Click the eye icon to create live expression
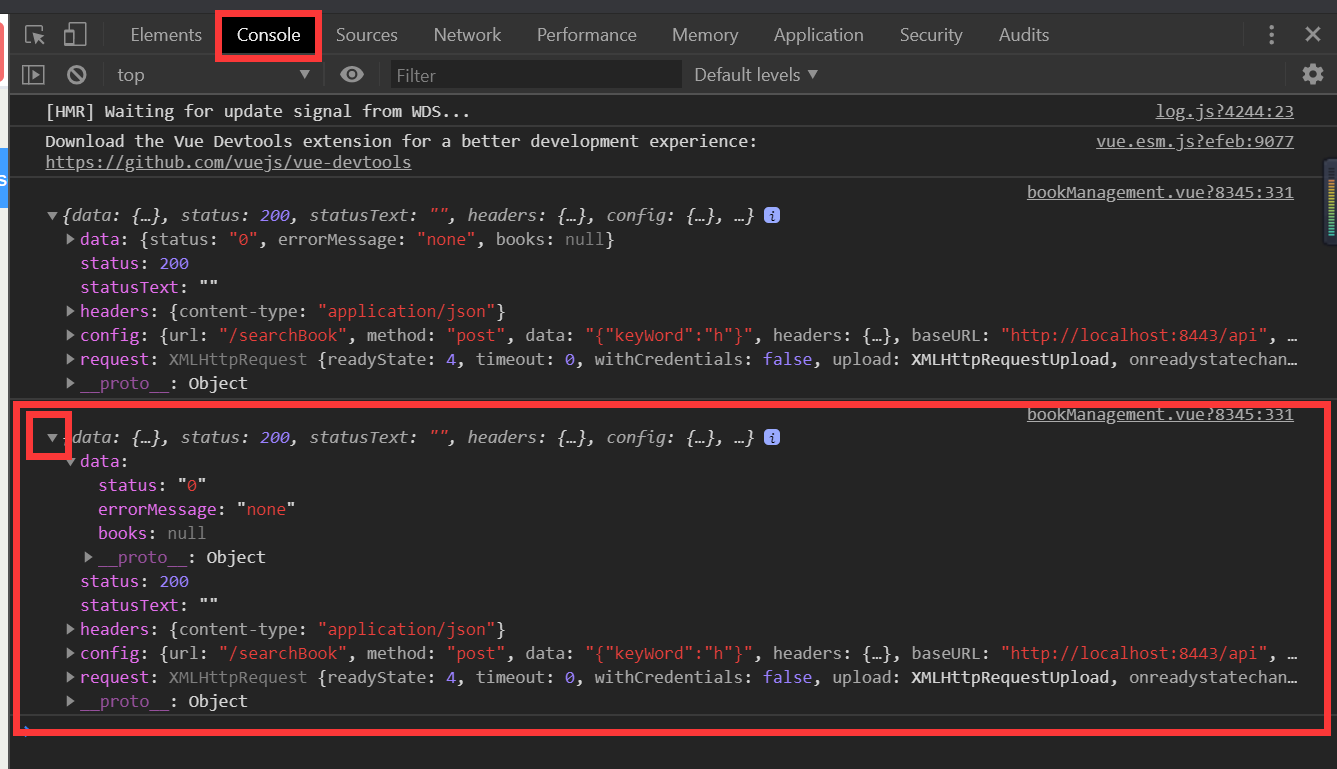This screenshot has width=1337, height=769. click(350, 74)
